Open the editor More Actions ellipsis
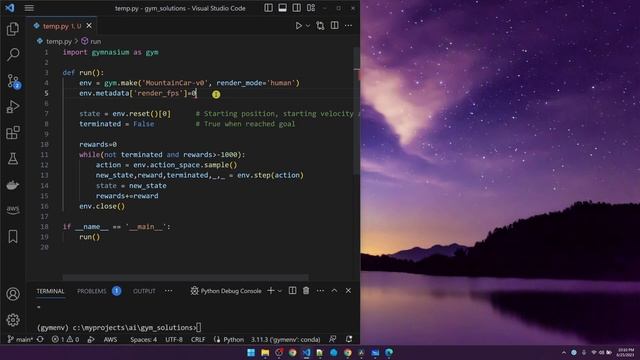This screenshot has height=360, width=640. (x=349, y=25)
